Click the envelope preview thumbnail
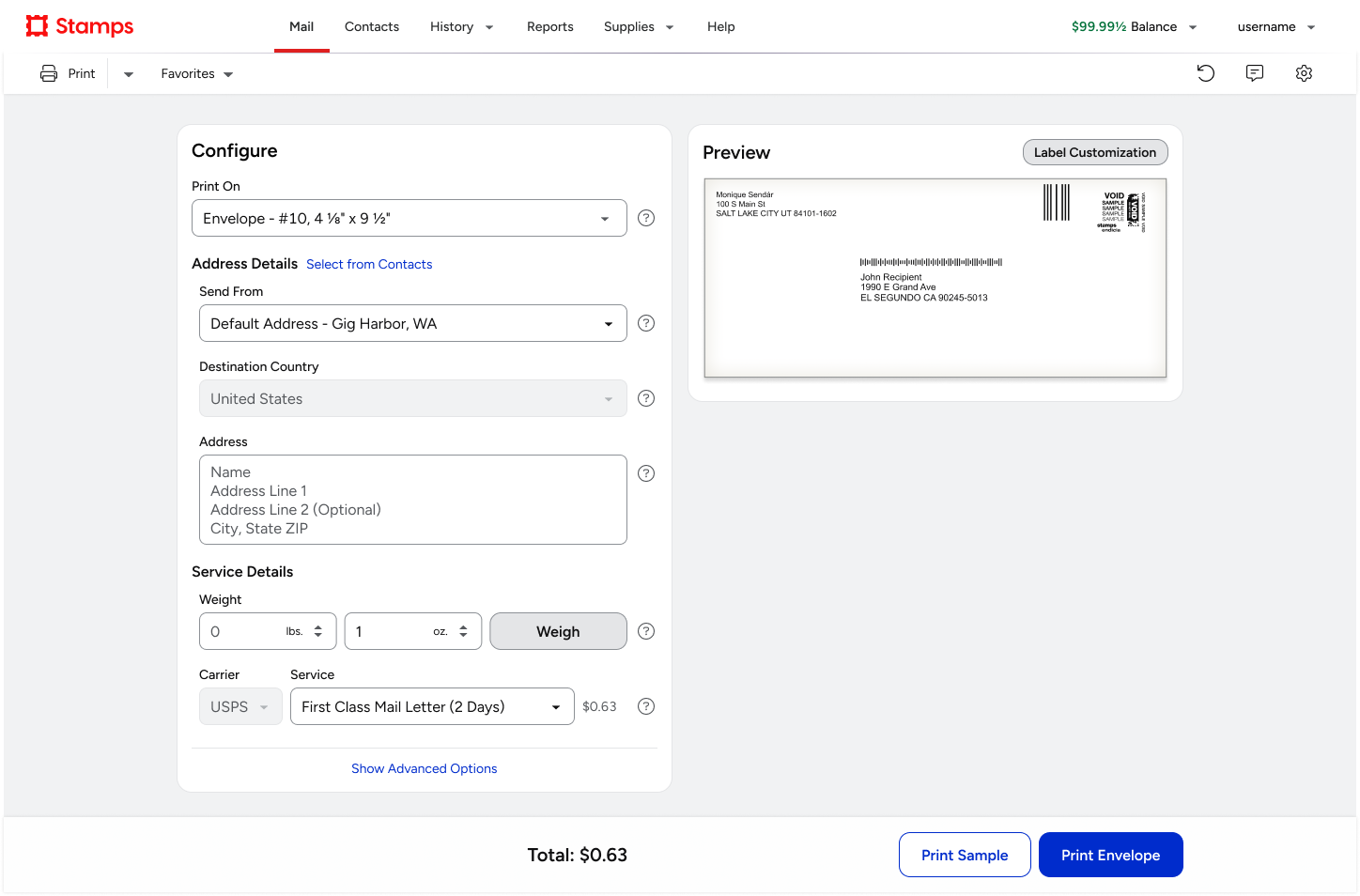This screenshot has height=896, width=1360. click(935, 278)
